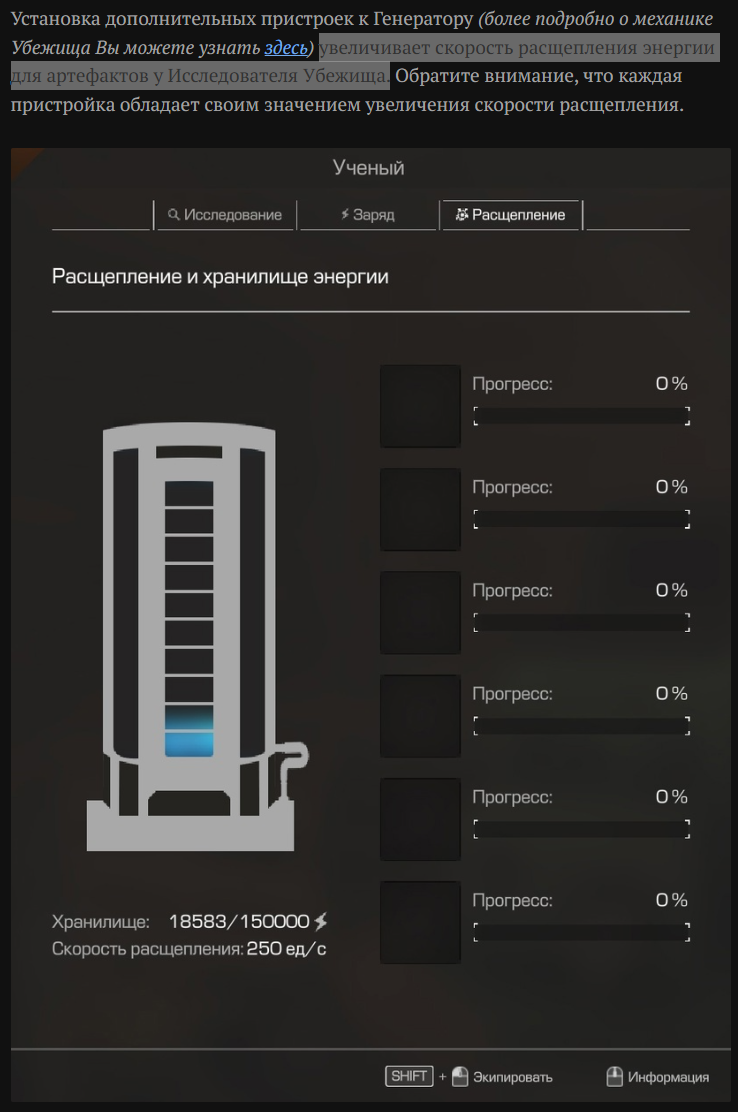Click the first slot's progress bar

pos(582,416)
